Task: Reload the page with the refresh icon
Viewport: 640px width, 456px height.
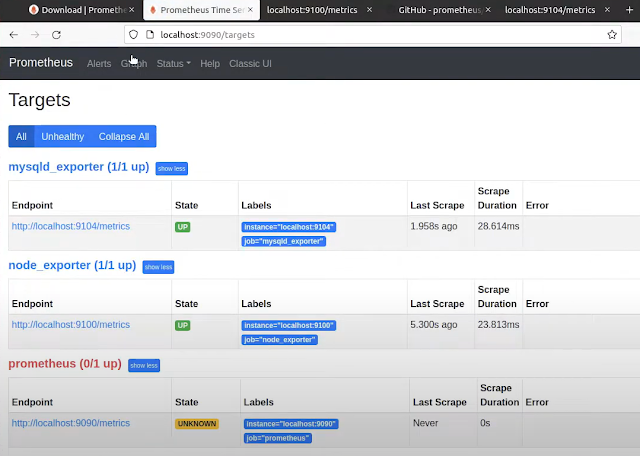Action: click(56, 35)
